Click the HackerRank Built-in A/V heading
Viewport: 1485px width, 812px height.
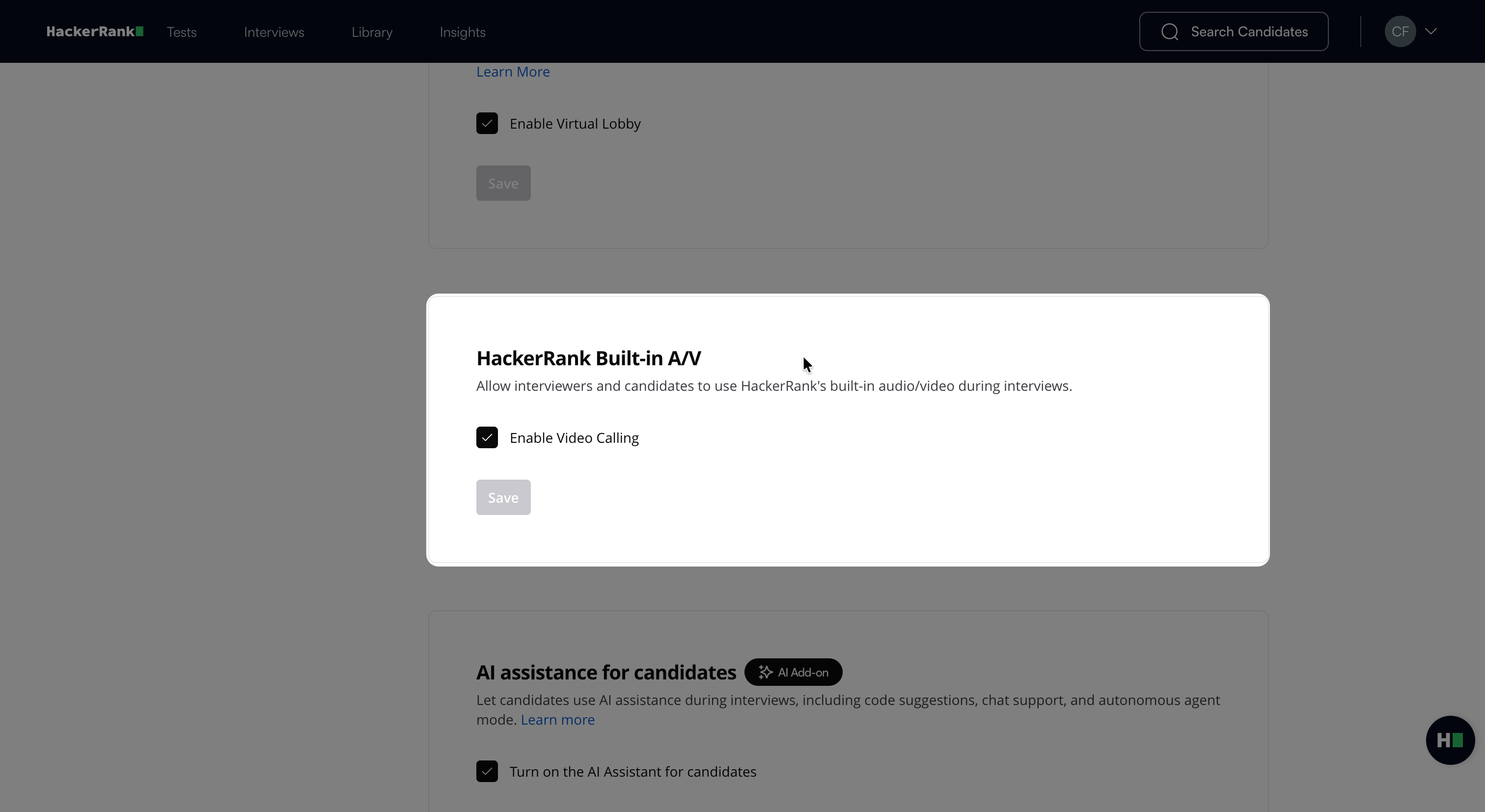[589, 358]
